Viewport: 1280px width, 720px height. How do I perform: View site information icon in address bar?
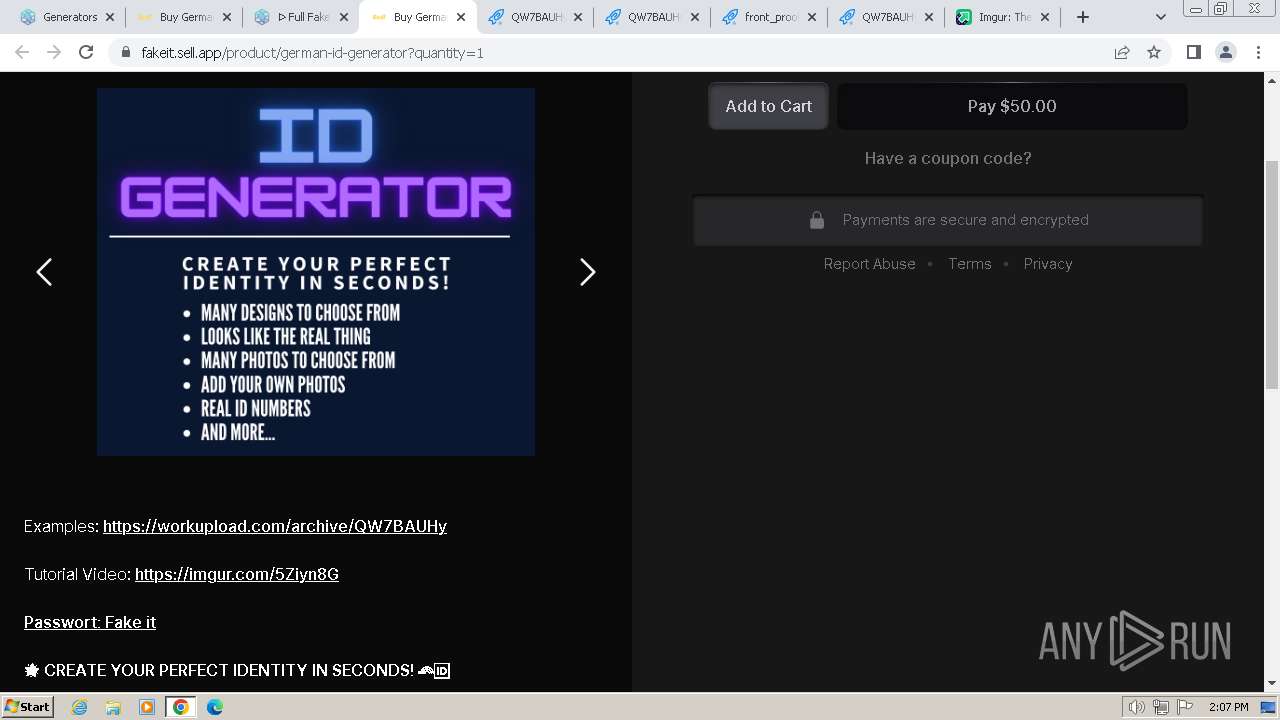pos(125,52)
